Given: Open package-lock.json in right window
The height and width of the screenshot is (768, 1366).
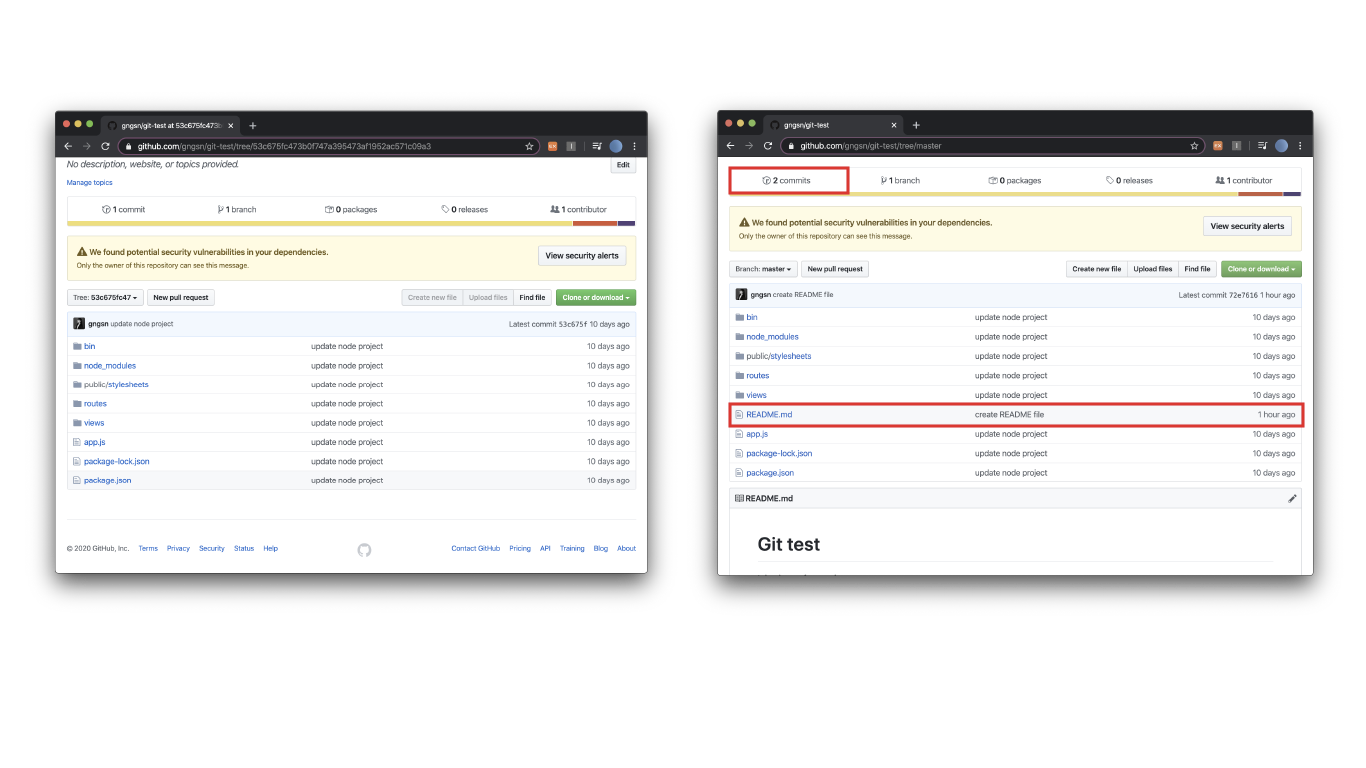Looking at the screenshot, I should point(779,453).
